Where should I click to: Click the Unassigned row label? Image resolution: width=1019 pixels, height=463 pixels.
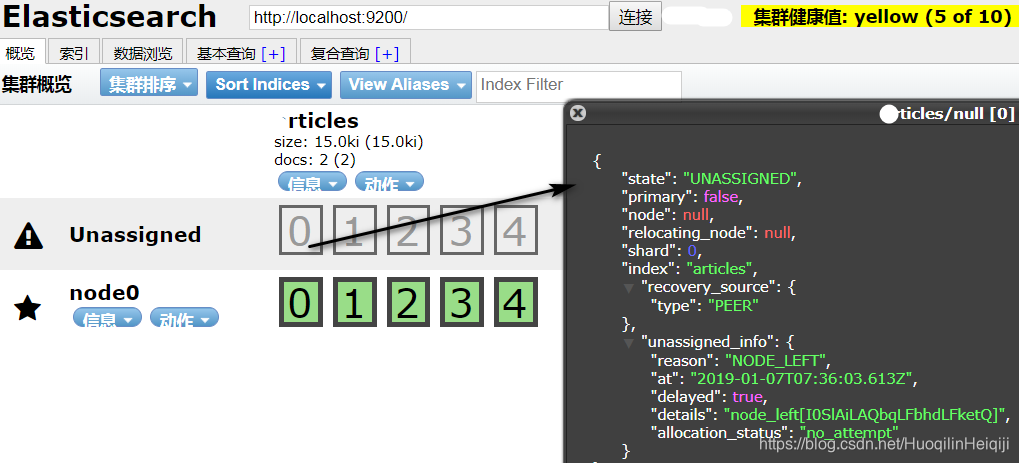pyautogui.click(x=135, y=235)
